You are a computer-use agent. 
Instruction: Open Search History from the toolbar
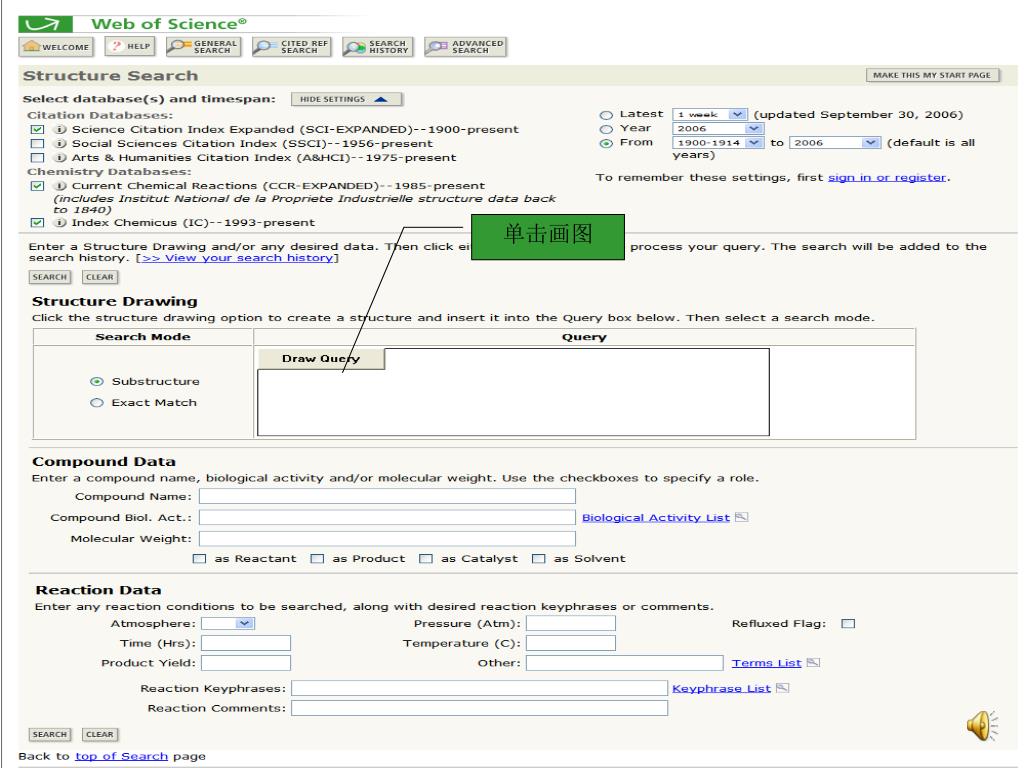click(377, 47)
